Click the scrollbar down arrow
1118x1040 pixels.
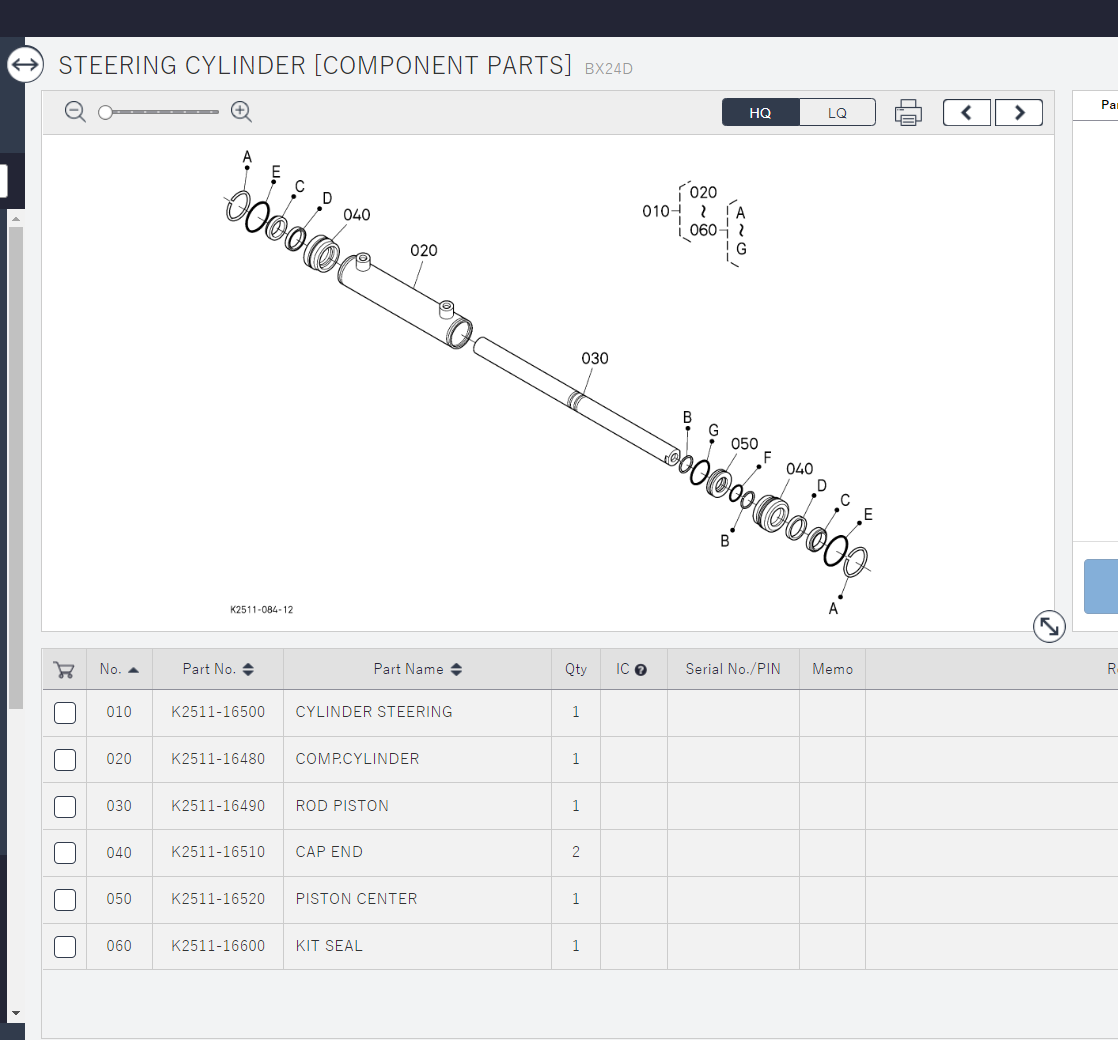click(16, 1013)
